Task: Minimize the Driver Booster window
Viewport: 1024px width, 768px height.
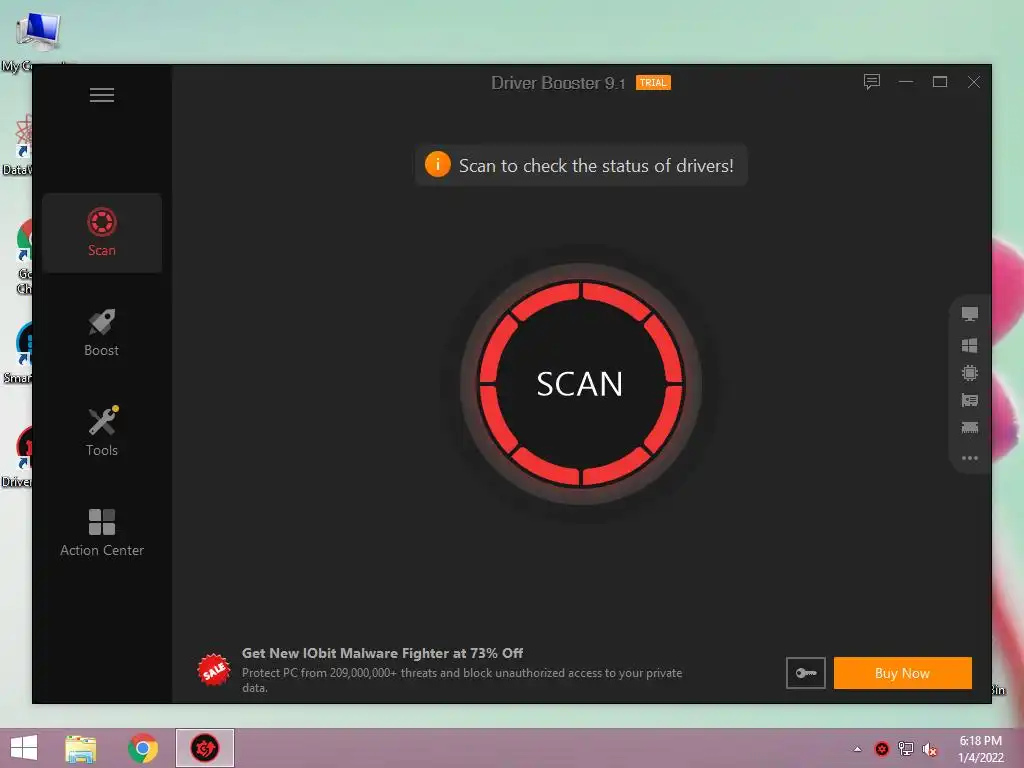Action: tap(906, 82)
